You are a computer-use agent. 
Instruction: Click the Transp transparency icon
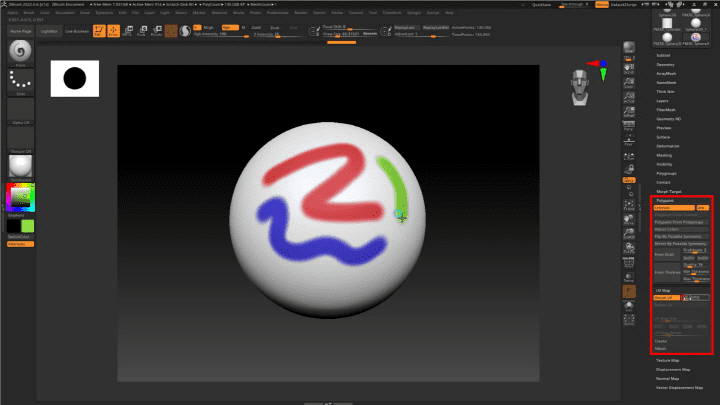coord(629,277)
